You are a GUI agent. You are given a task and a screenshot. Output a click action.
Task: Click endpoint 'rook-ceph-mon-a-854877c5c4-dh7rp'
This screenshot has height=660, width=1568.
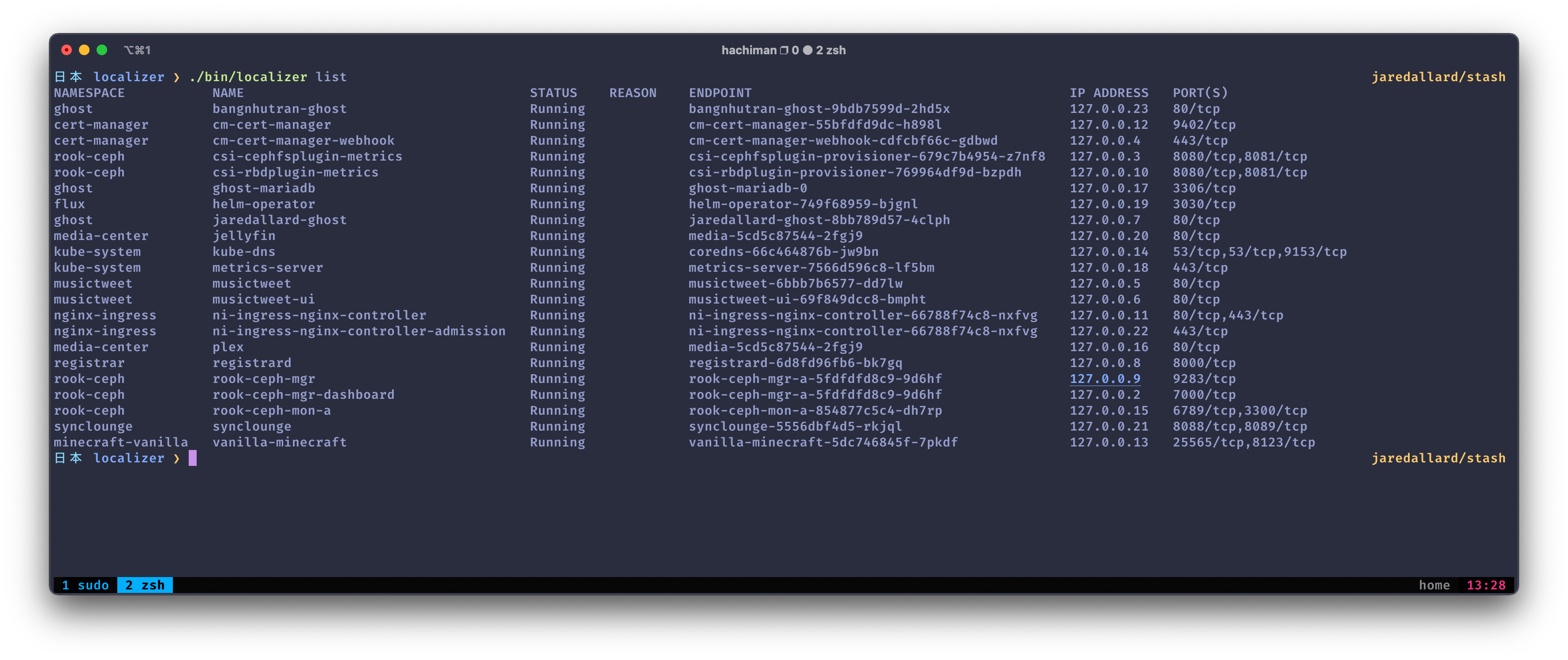(815, 410)
